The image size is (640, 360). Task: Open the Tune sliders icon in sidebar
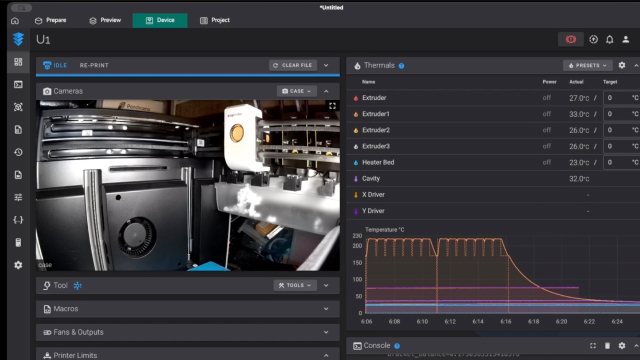[x=18, y=198]
